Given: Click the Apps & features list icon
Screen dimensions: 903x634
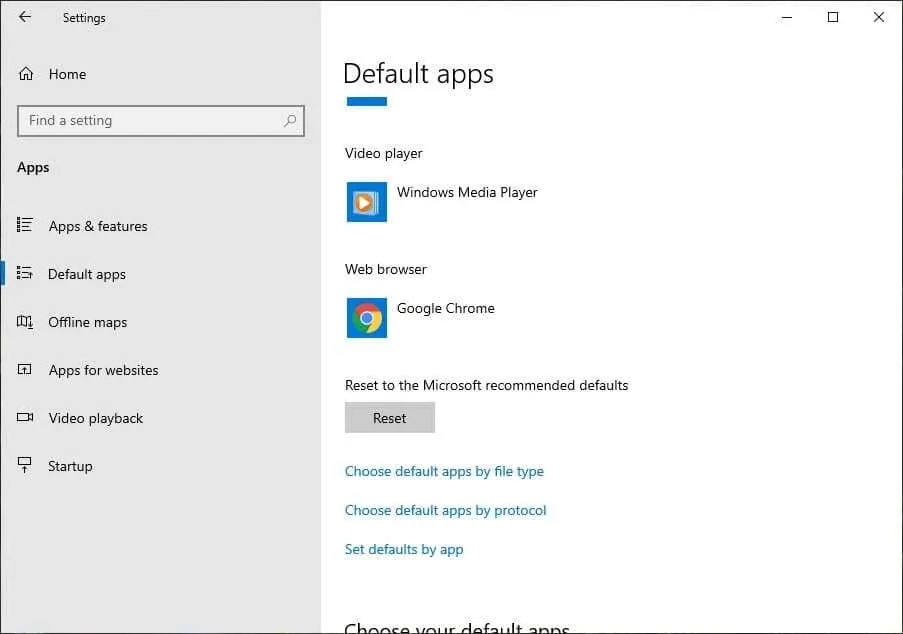Looking at the screenshot, I should pyautogui.click(x=25, y=225).
